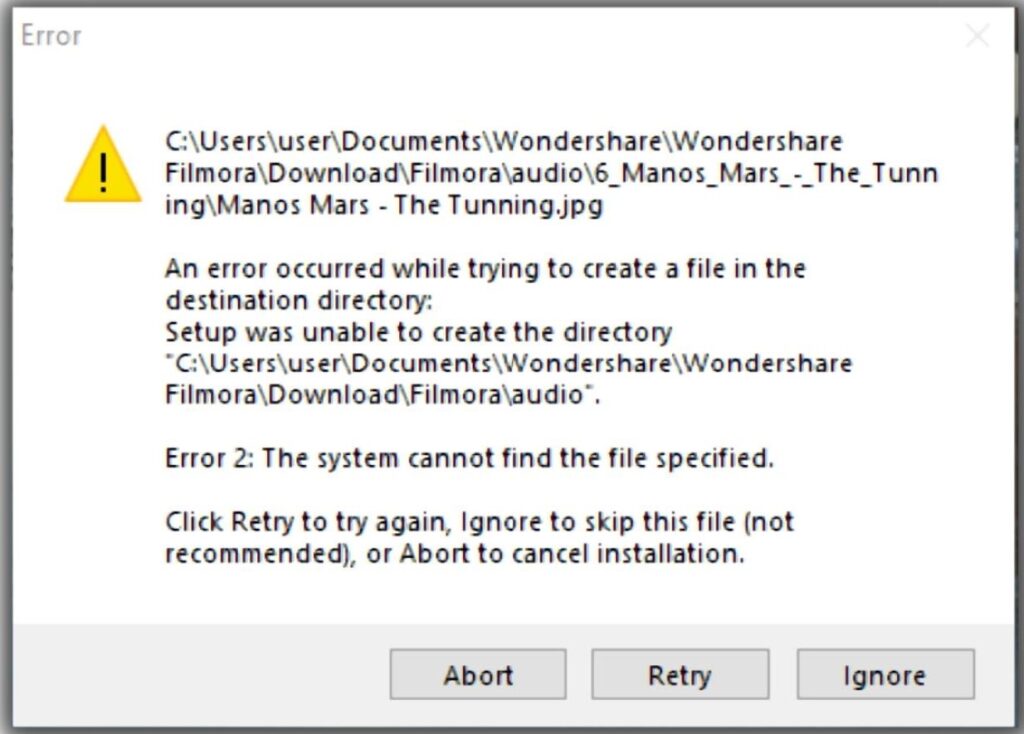Screen dimensions: 1024x734
Task: Click "recommended), or Abort to cancel installation." line
Action: pos(454,553)
